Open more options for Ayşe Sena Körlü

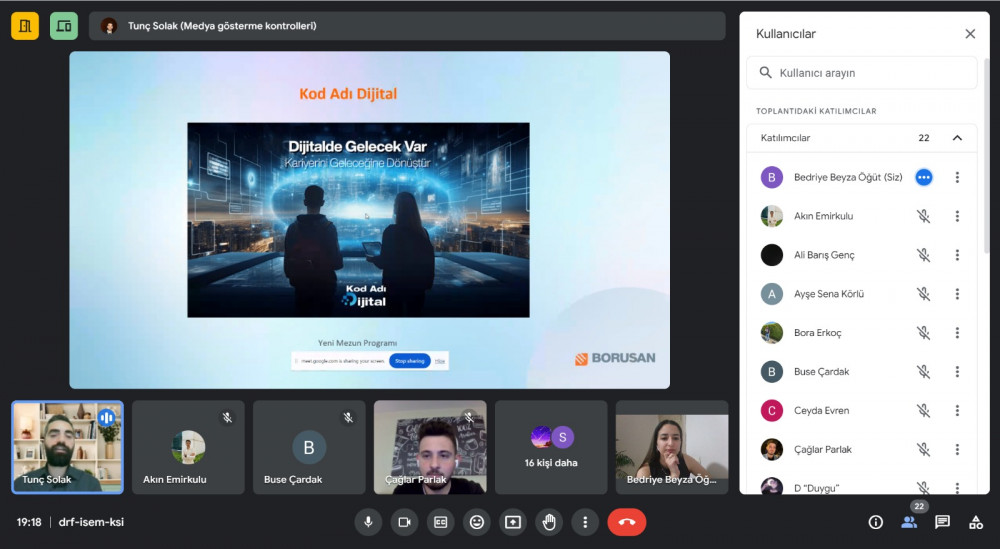(957, 294)
